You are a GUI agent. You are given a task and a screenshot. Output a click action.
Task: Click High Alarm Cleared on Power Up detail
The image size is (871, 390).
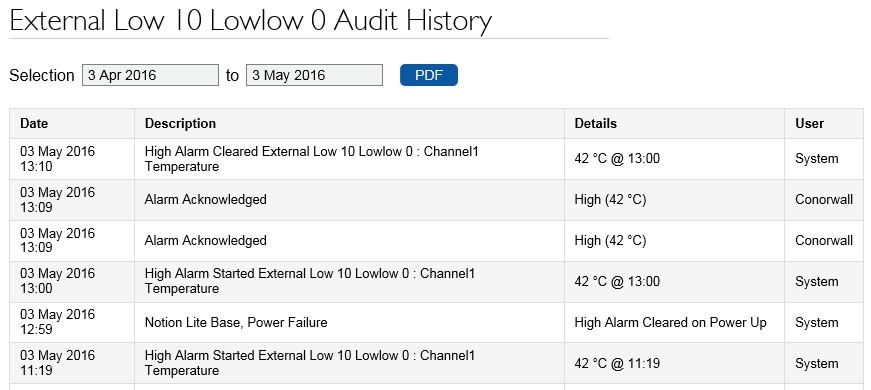click(670, 322)
